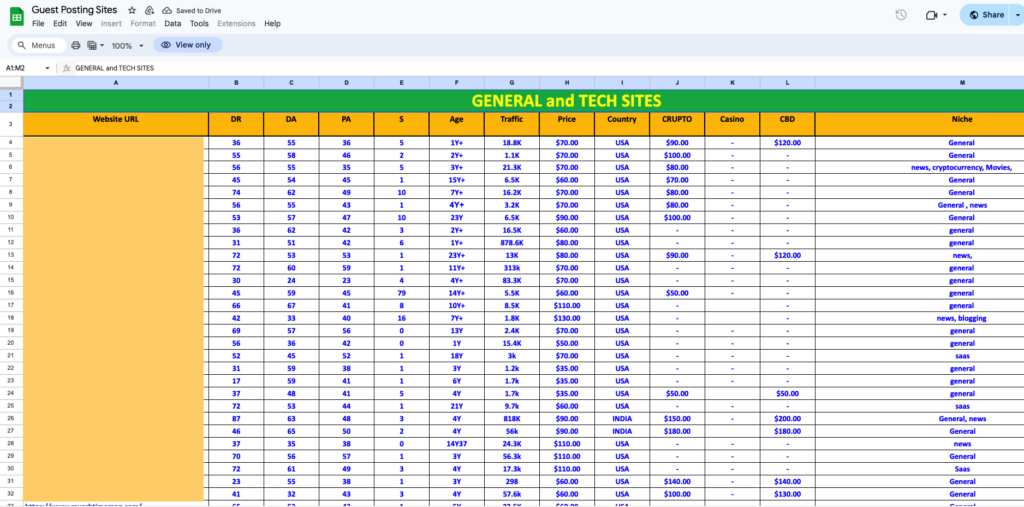Viewport: 1024px width, 507px height.
Task: Open the Help menu
Action: tap(272, 23)
